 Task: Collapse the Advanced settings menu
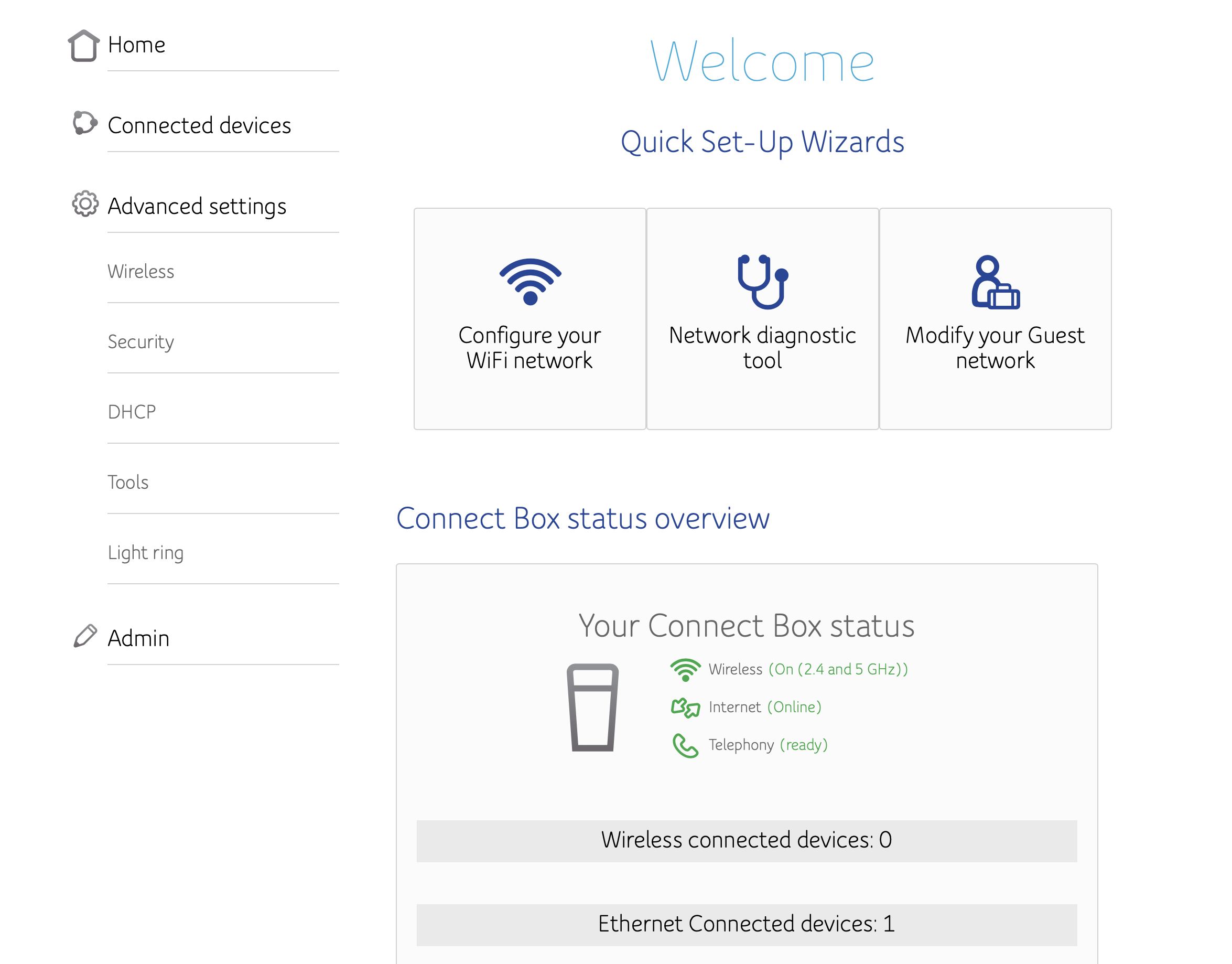pos(197,207)
